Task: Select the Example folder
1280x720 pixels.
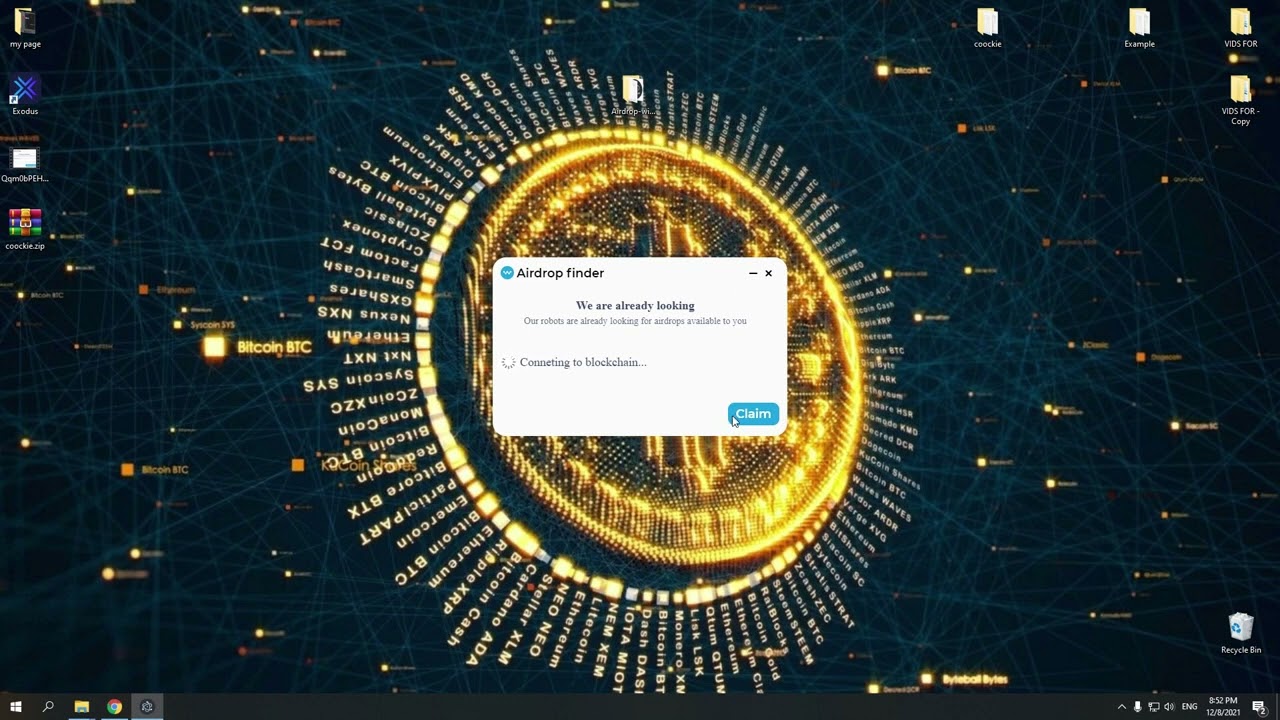Action: tap(1139, 28)
